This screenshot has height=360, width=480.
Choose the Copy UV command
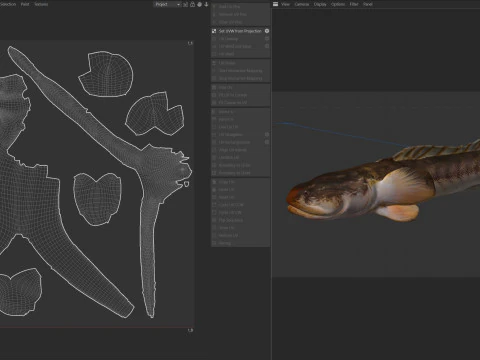coord(227,182)
